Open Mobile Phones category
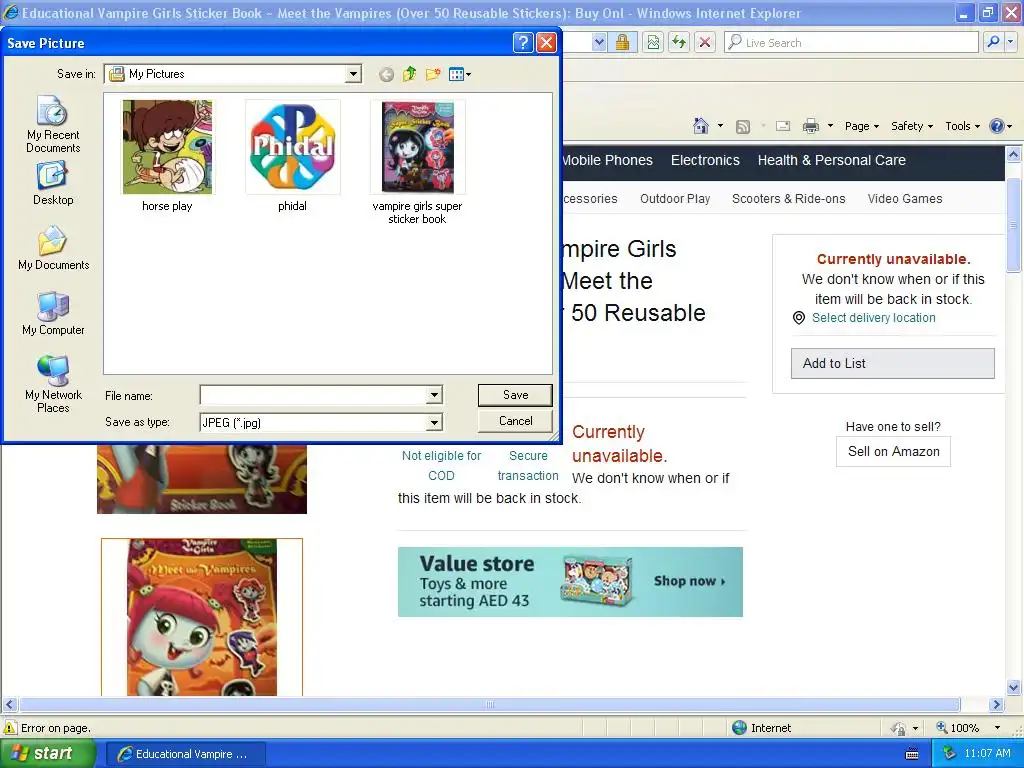 [607, 160]
